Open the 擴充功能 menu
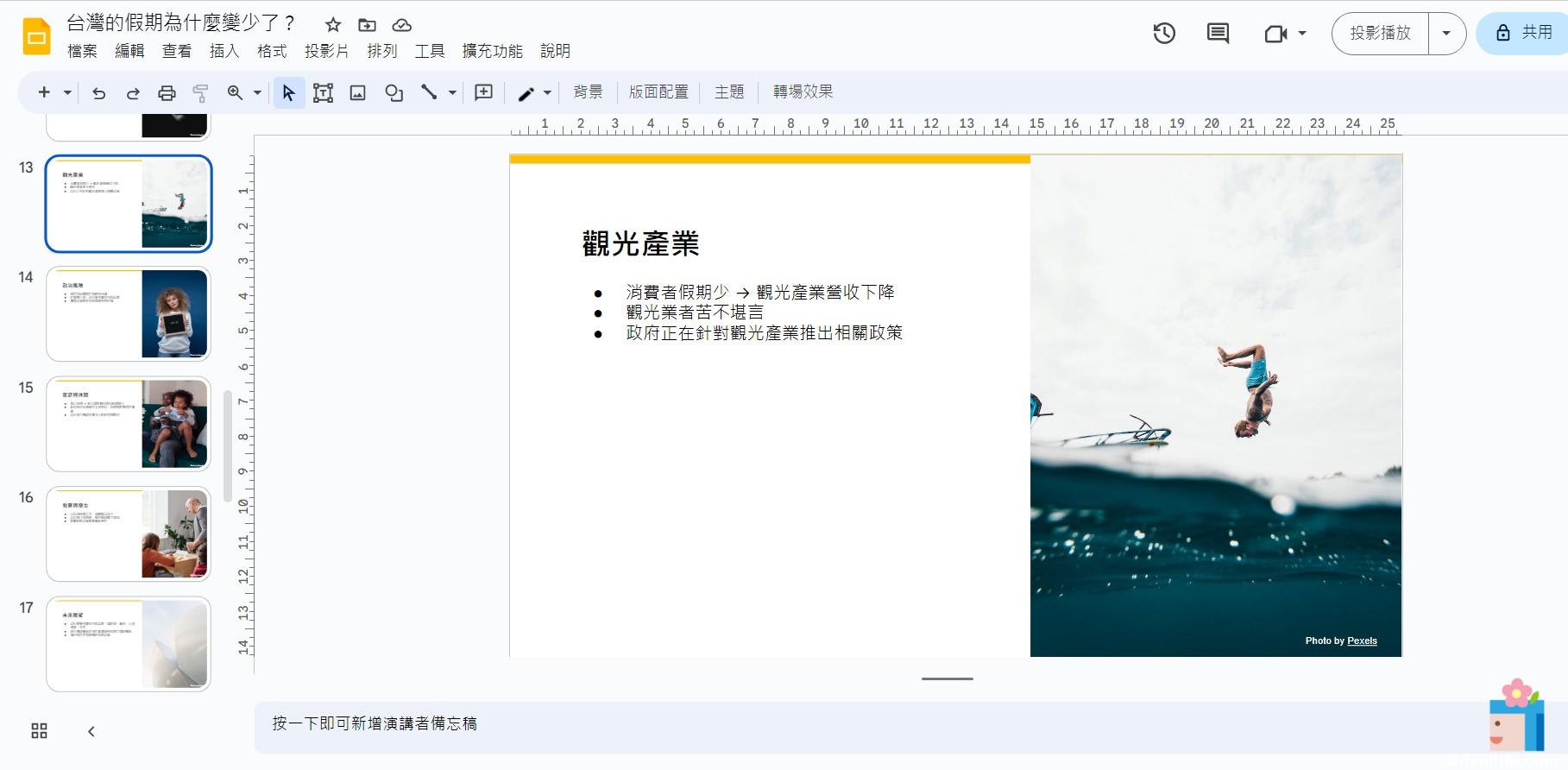 (x=492, y=51)
